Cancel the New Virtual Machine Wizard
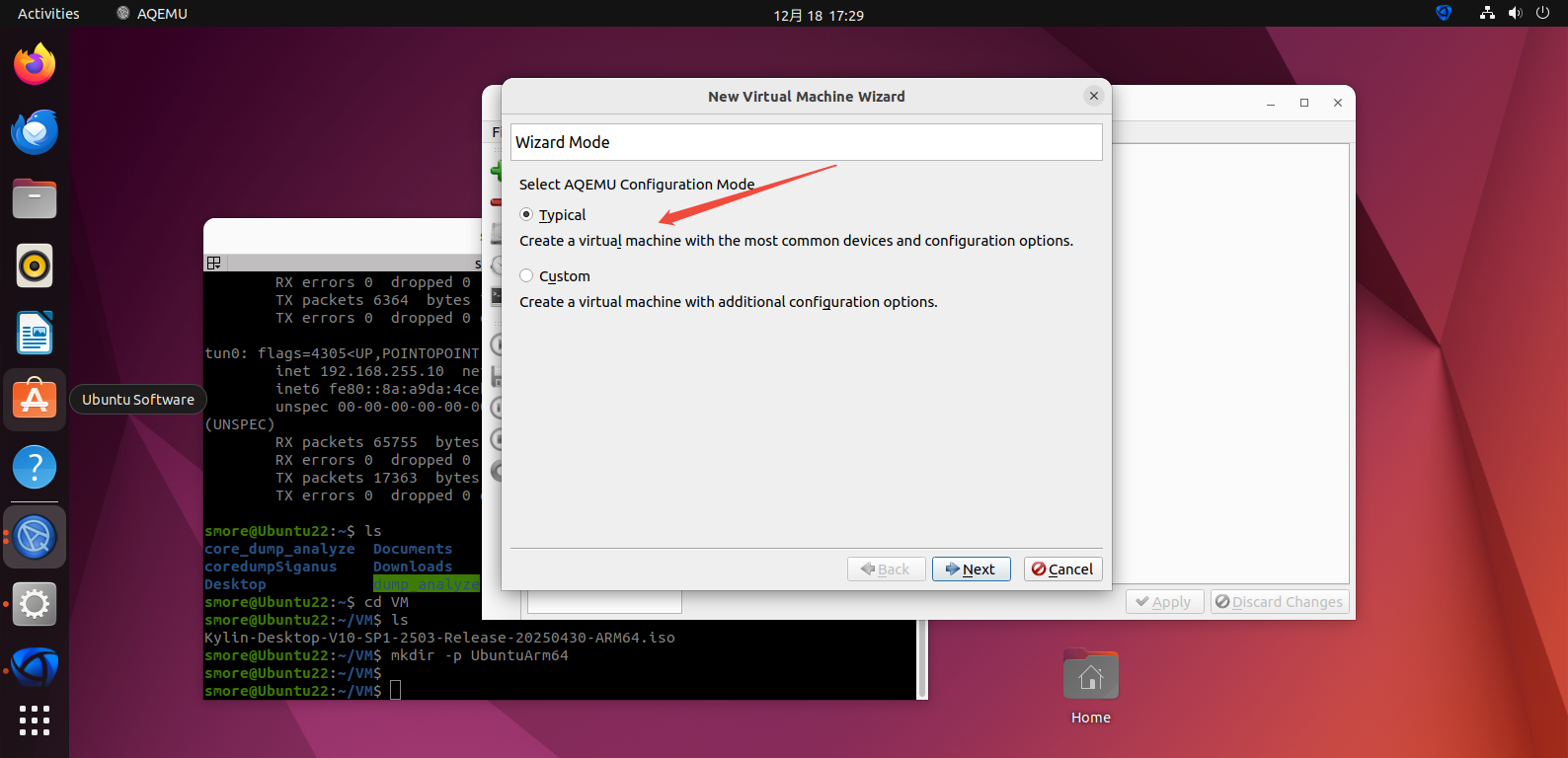 pyautogui.click(x=1062, y=569)
